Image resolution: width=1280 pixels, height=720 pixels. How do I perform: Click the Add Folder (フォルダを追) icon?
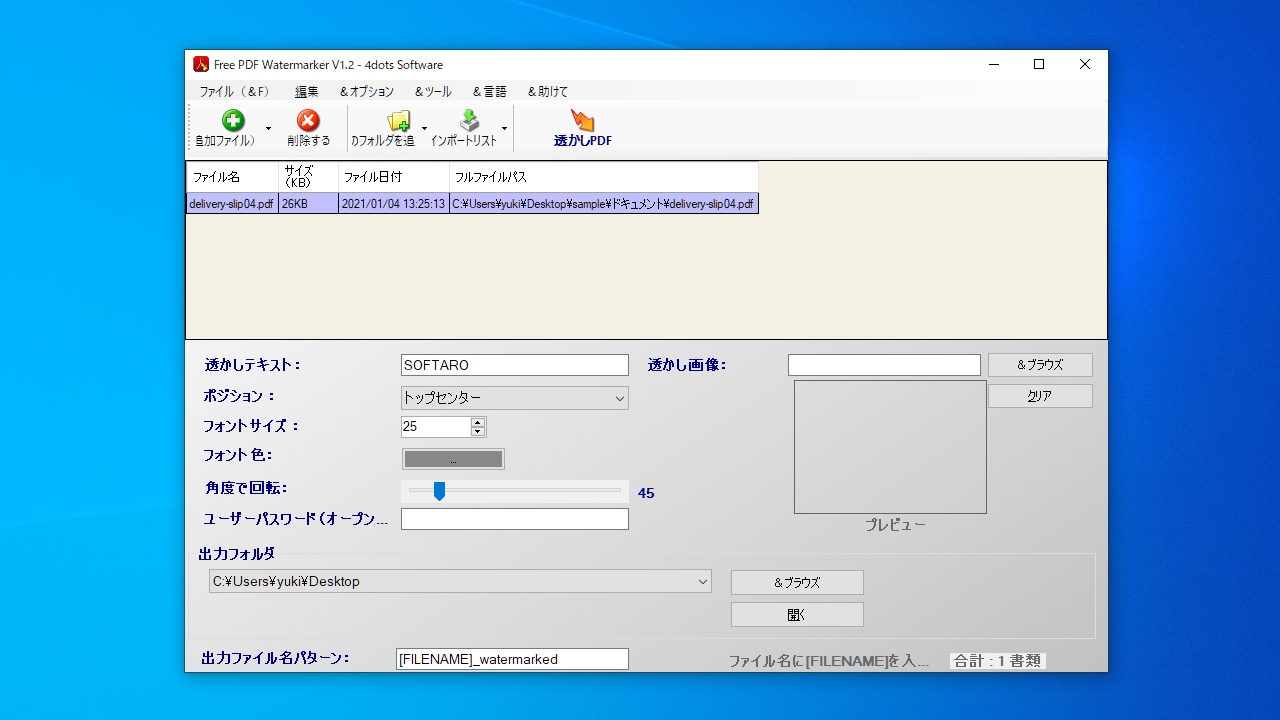click(x=398, y=121)
